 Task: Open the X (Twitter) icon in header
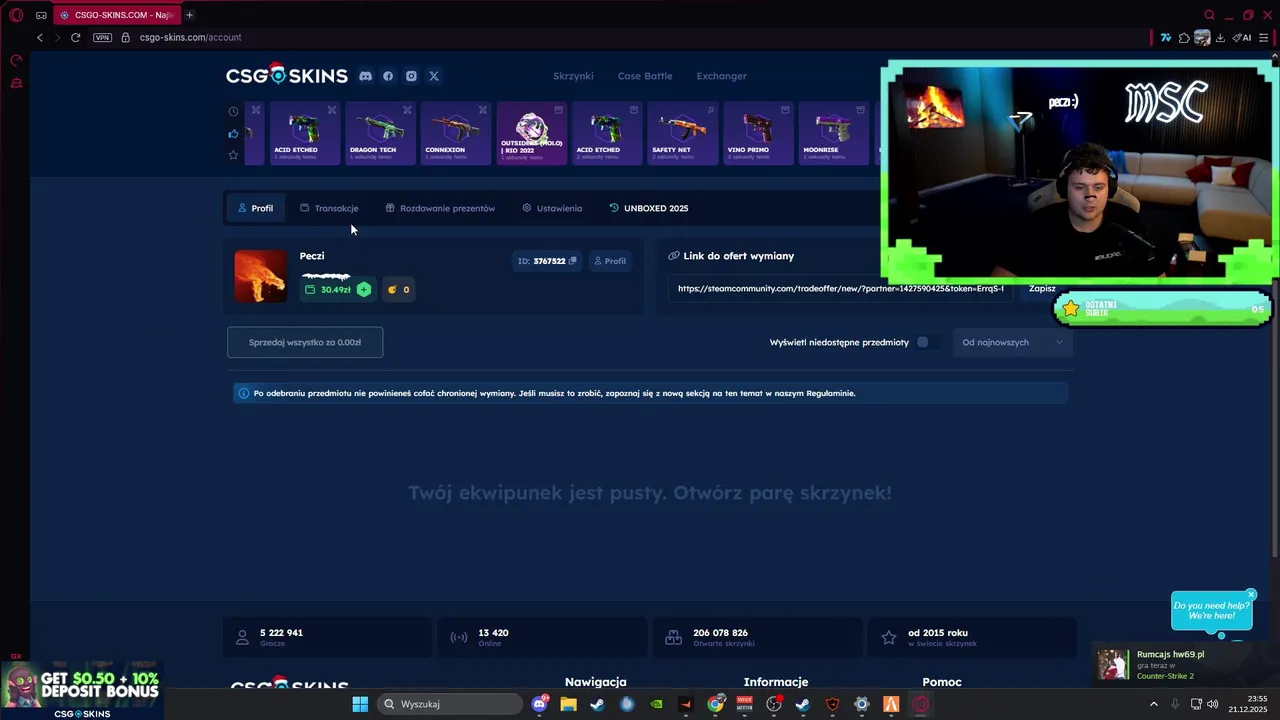pyautogui.click(x=434, y=76)
